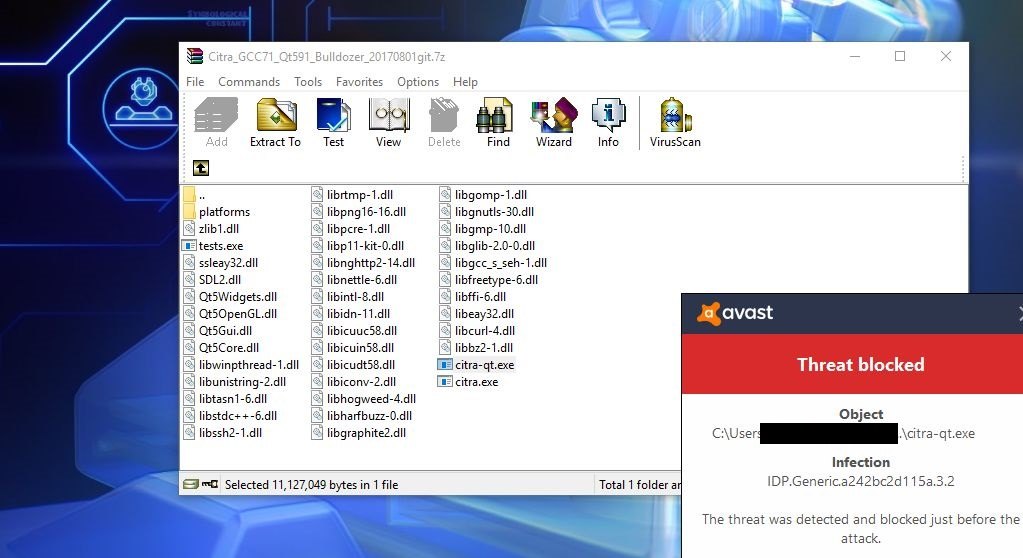Open the Options menu

click(418, 82)
